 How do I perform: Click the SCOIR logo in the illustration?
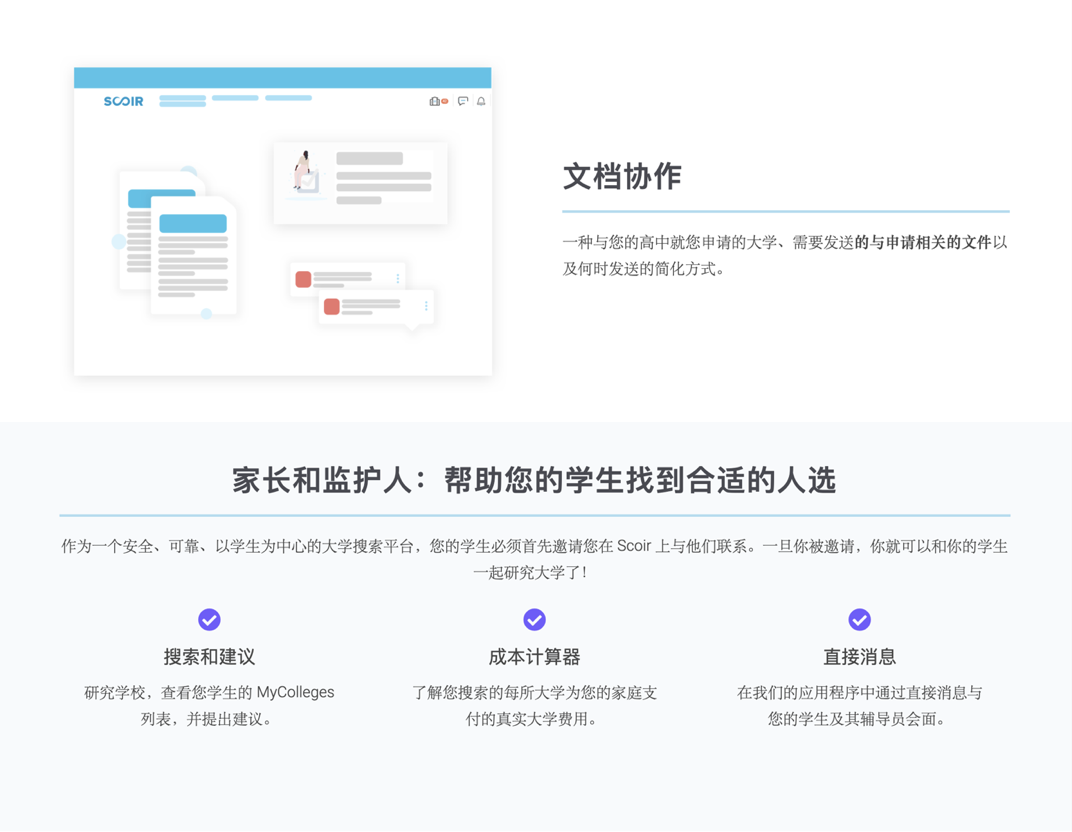[x=123, y=101]
